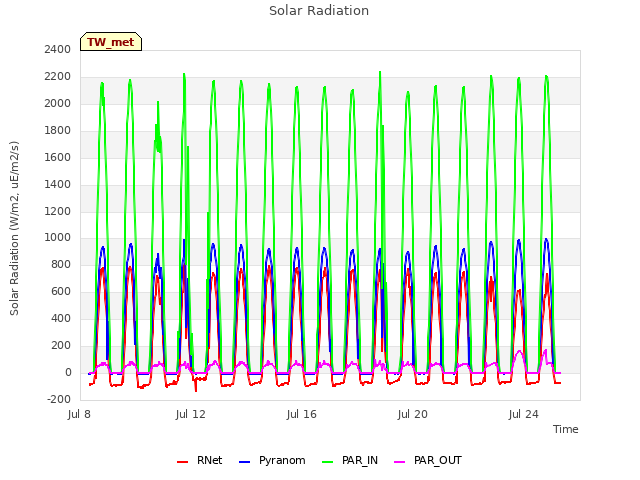Click the 1400 y-axis tick label
The height and width of the screenshot is (480, 640).
58,184
